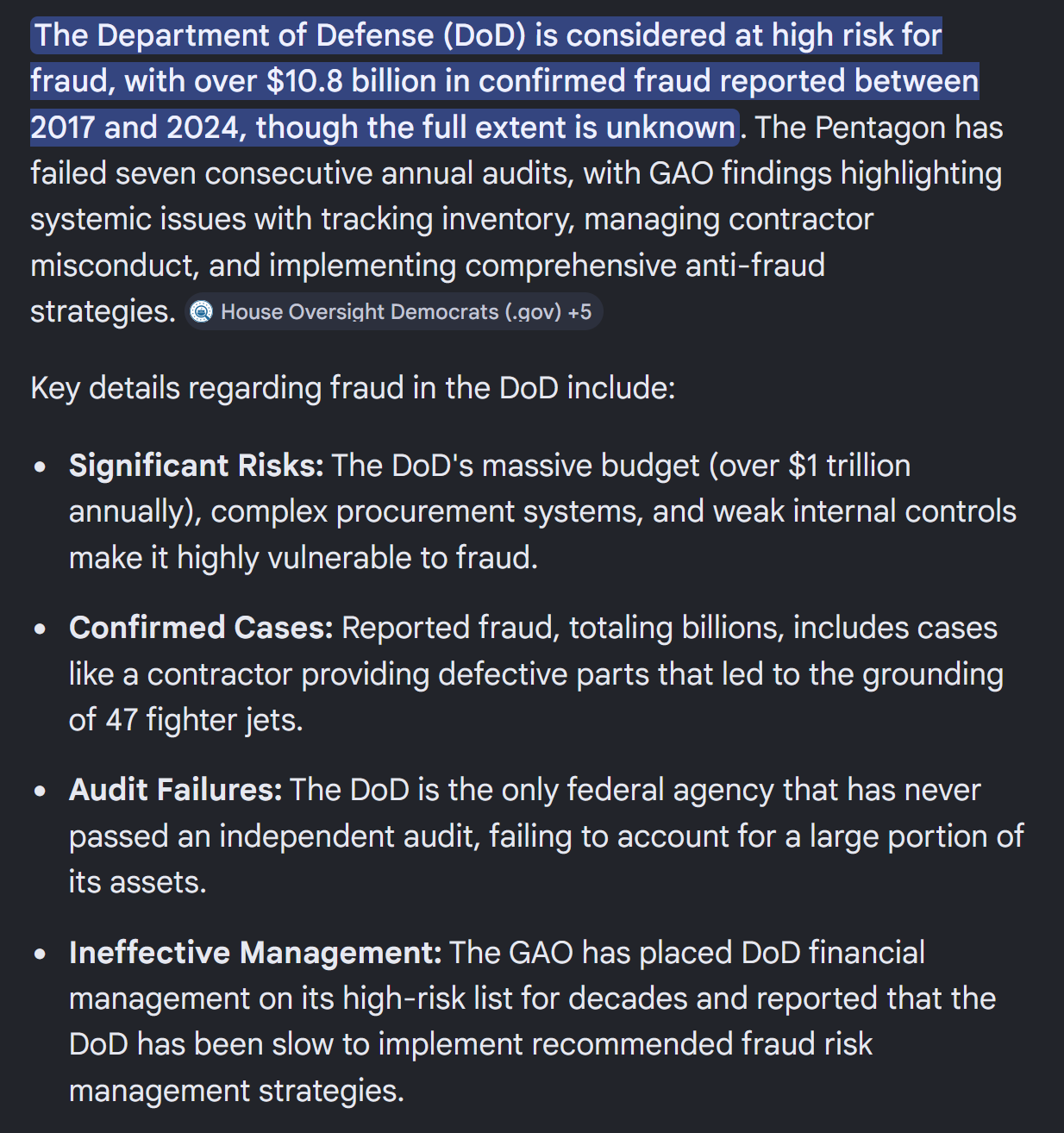Select the "Significant Risks:" bold heading
The width and height of the screenshot is (1064, 1133).
coord(197,466)
